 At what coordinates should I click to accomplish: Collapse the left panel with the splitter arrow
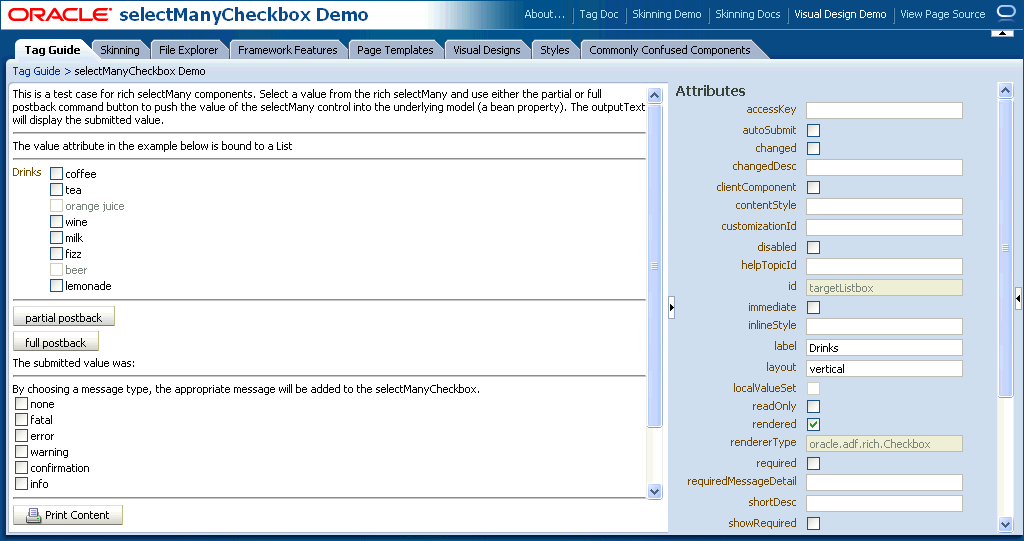pyautogui.click(x=671, y=307)
